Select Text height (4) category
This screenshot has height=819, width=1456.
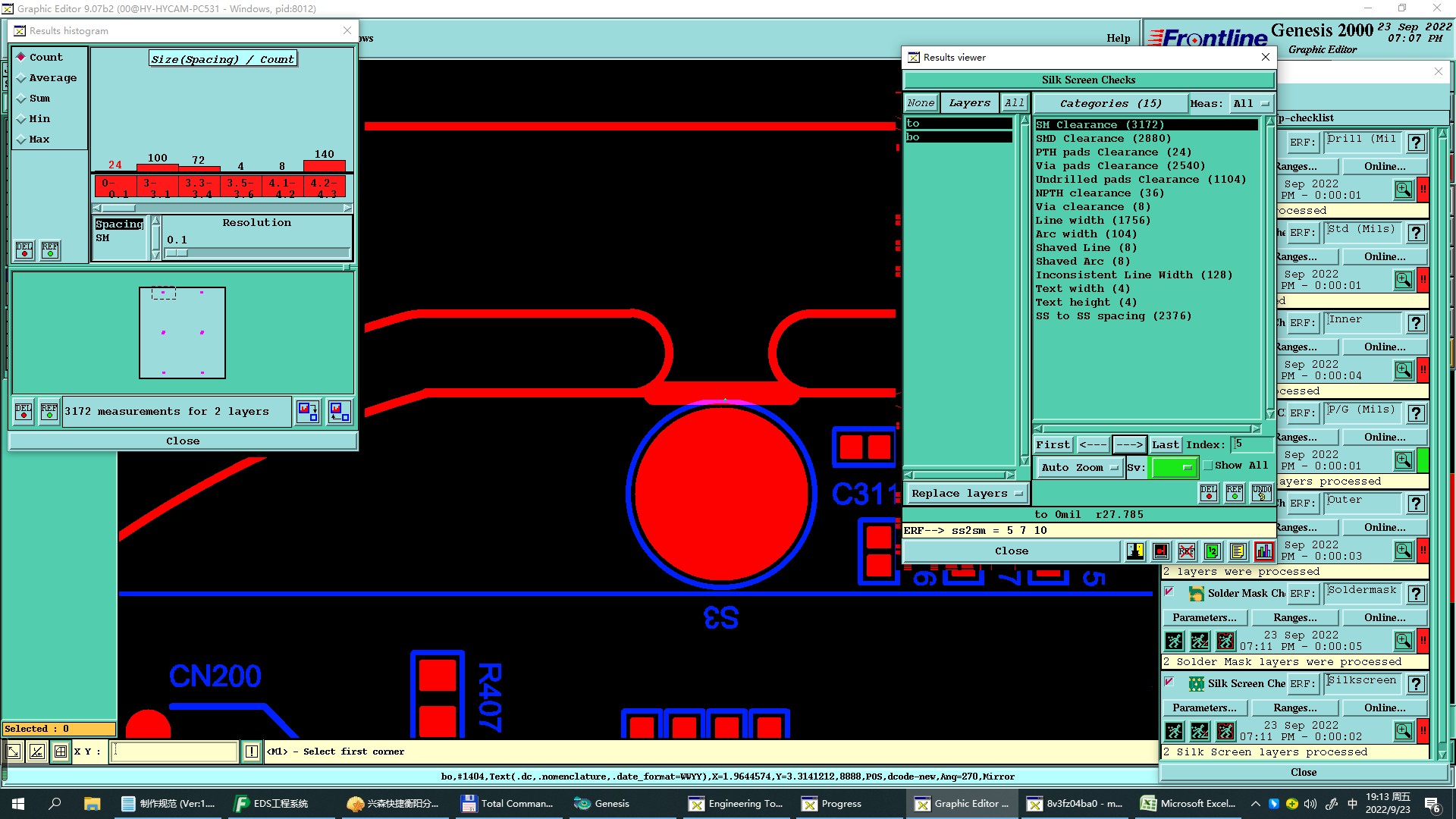click(x=1146, y=302)
